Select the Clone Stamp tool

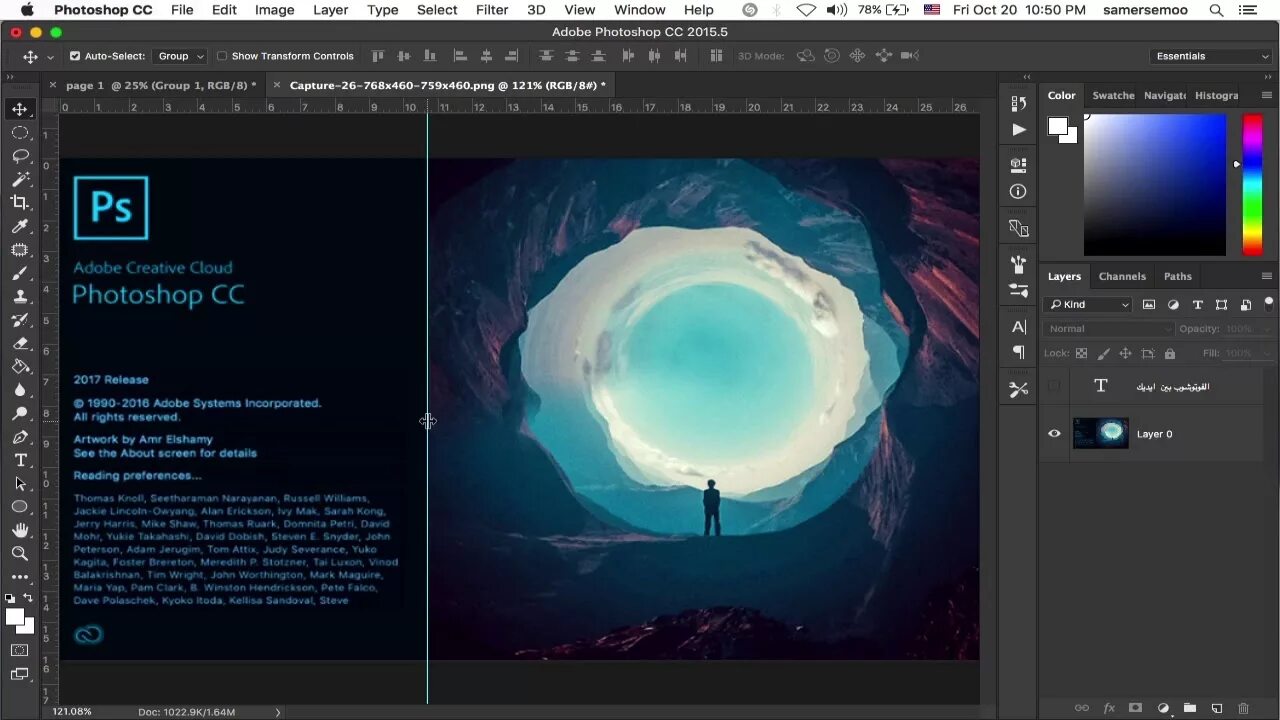click(20, 296)
